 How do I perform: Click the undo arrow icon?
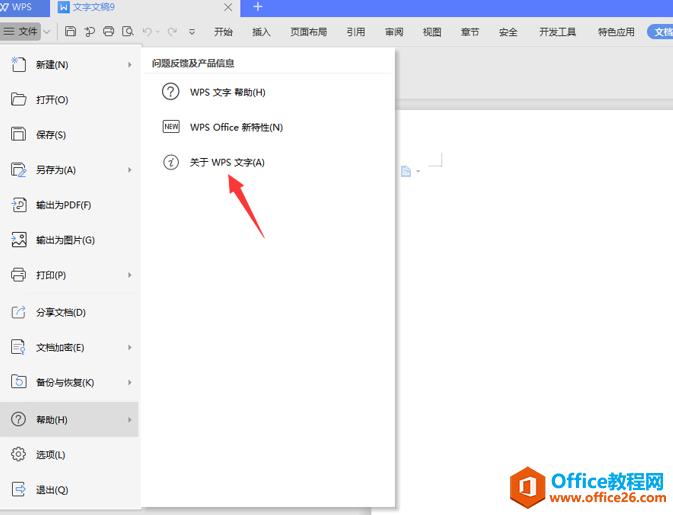(x=147, y=31)
